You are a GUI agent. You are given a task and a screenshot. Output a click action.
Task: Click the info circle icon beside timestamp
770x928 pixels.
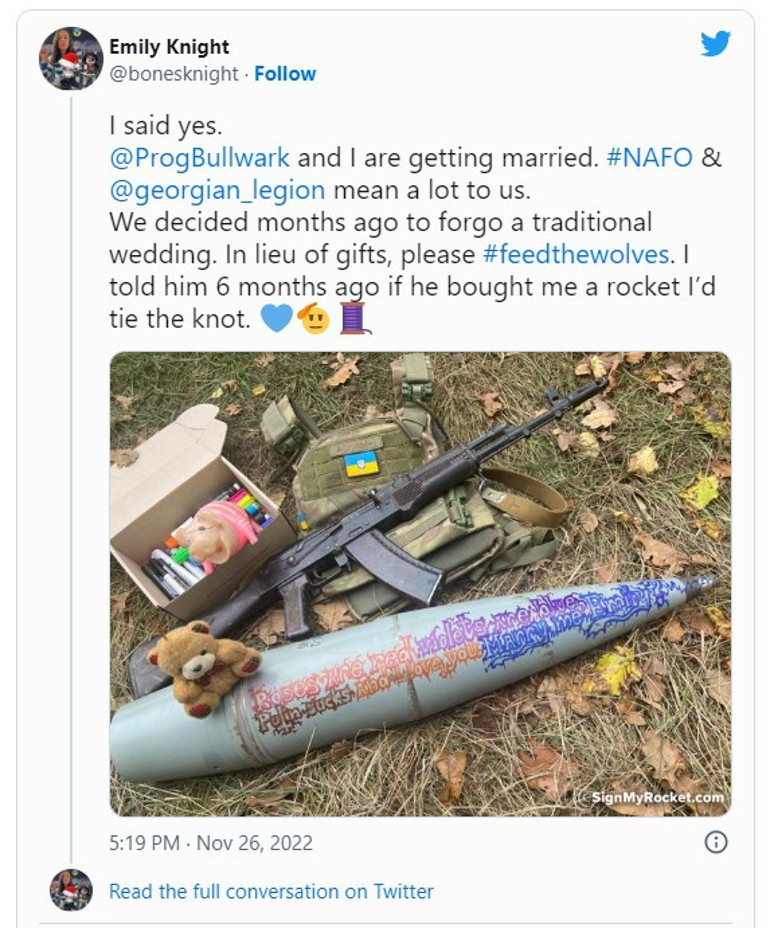pyautogui.click(x=716, y=842)
